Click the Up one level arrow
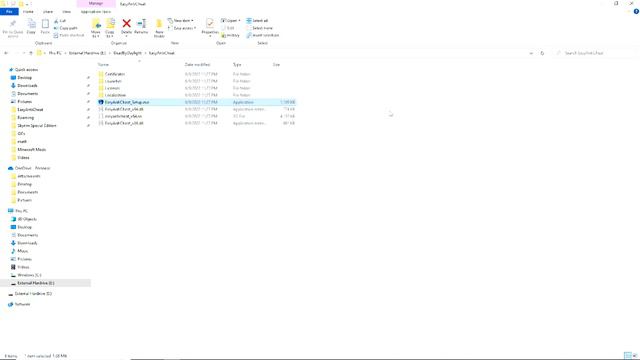 point(31,53)
